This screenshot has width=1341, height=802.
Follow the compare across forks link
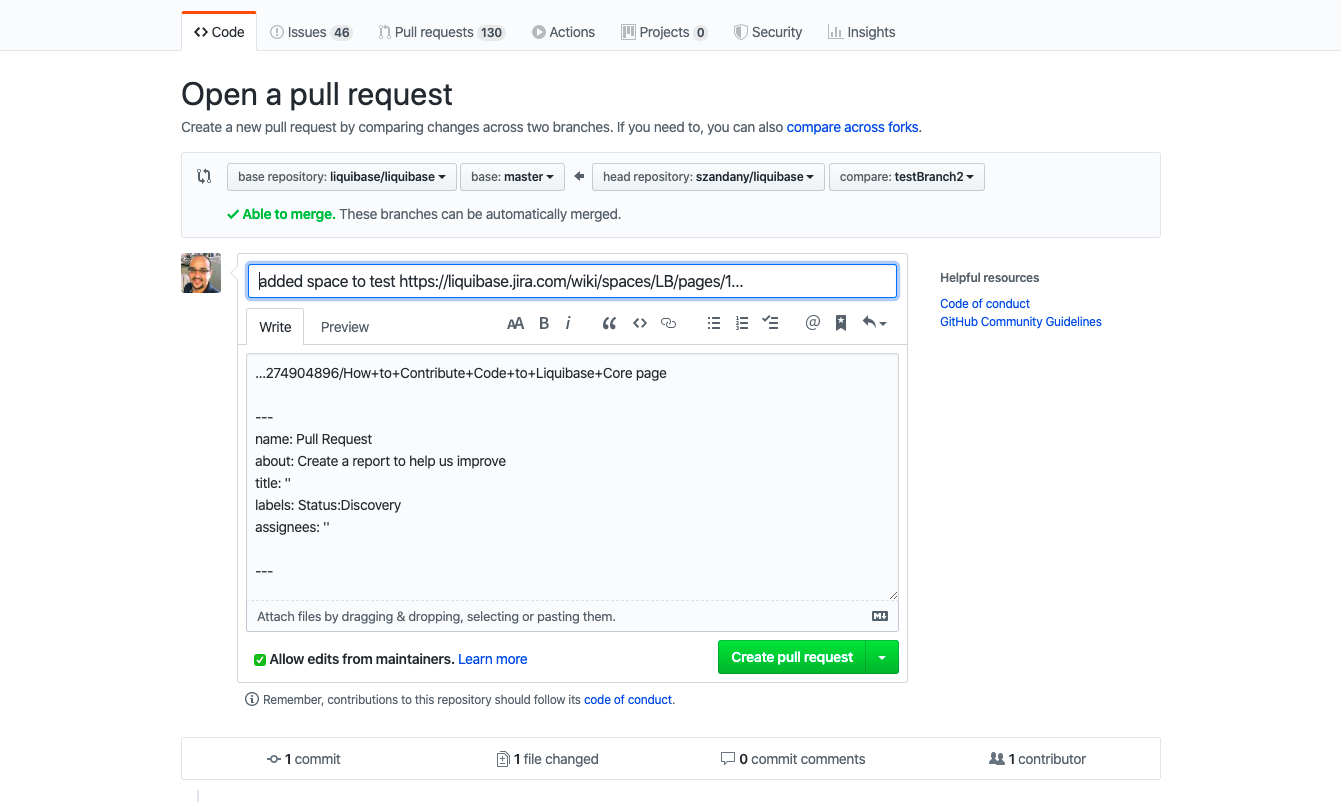pyautogui.click(x=852, y=127)
